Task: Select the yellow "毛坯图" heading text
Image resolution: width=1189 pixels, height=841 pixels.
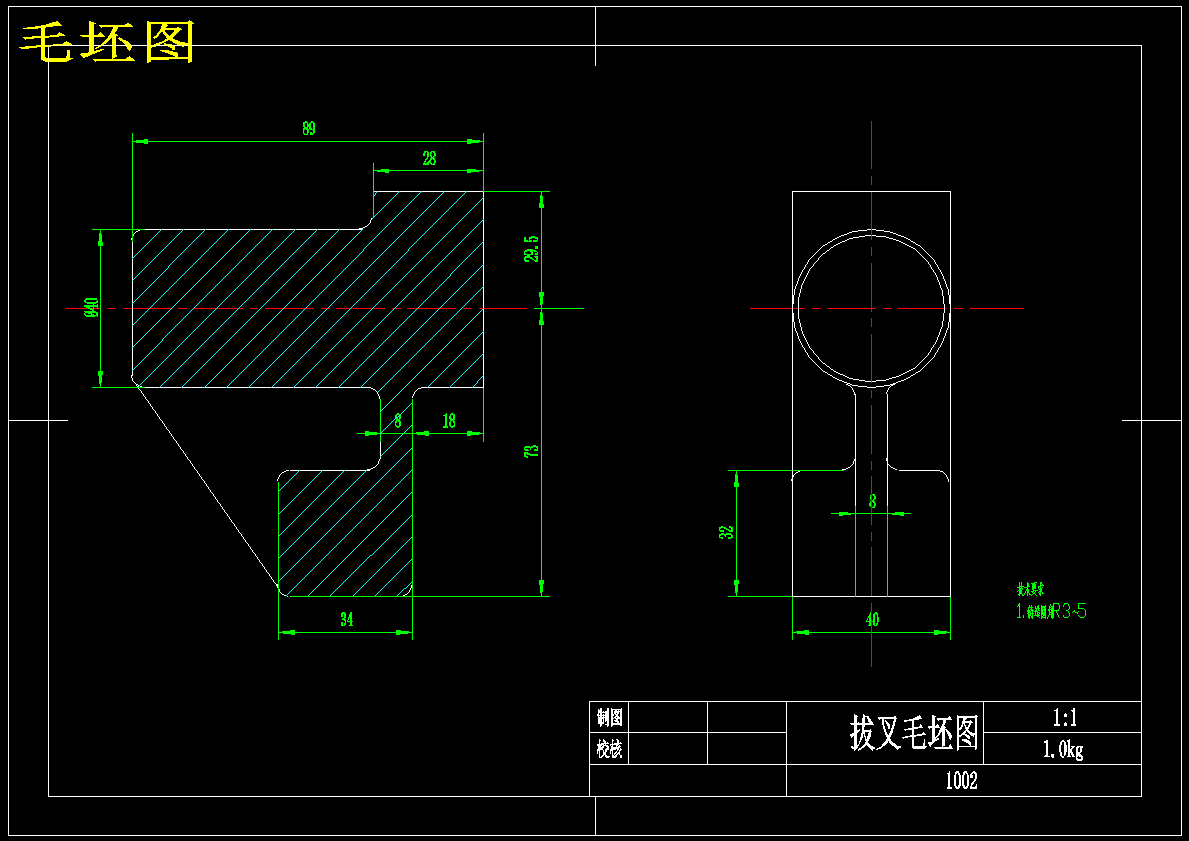Action: point(107,42)
